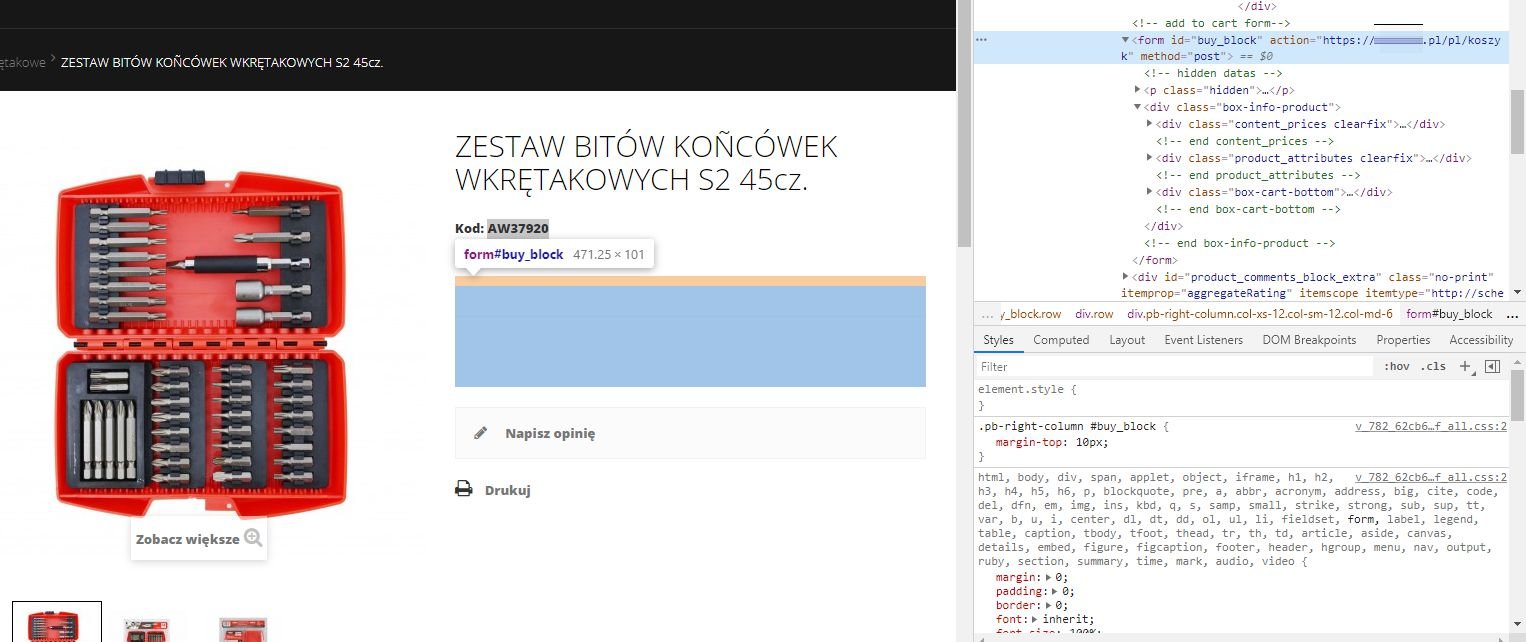Image resolution: width=1526 pixels, height=642 pixels.
Task: Toggle the computed styles sidebar icon
Action: point(1492,366)
